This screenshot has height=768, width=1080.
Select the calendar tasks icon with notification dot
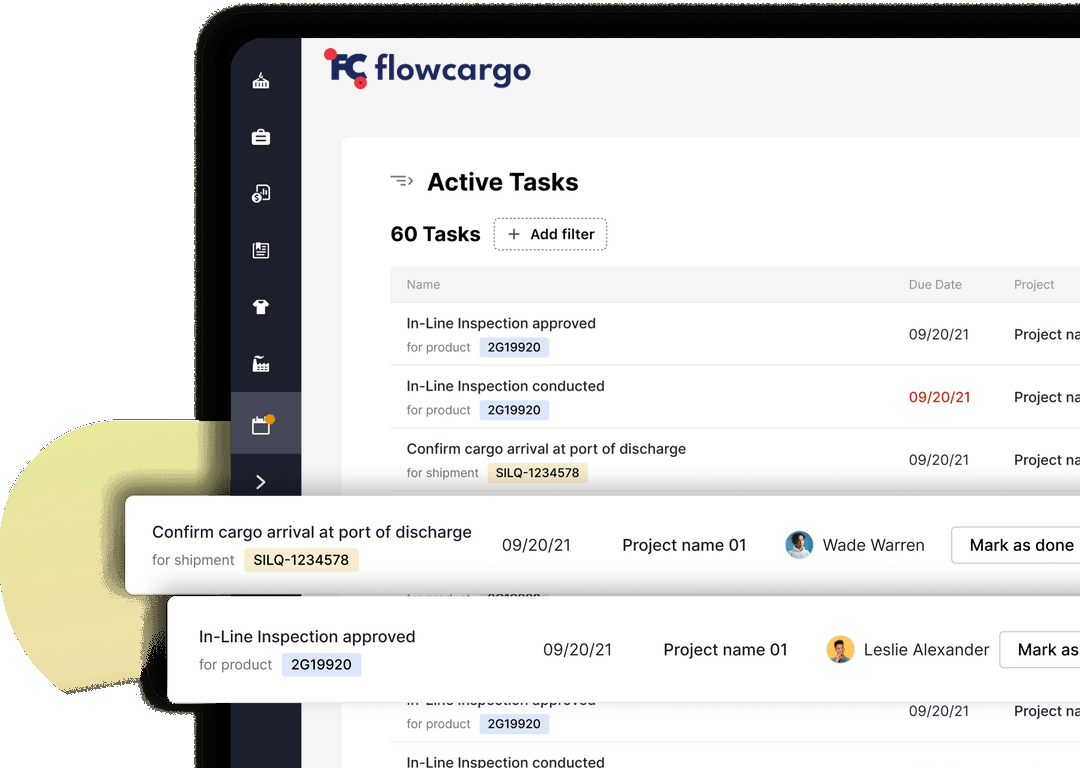coord(261,426)
